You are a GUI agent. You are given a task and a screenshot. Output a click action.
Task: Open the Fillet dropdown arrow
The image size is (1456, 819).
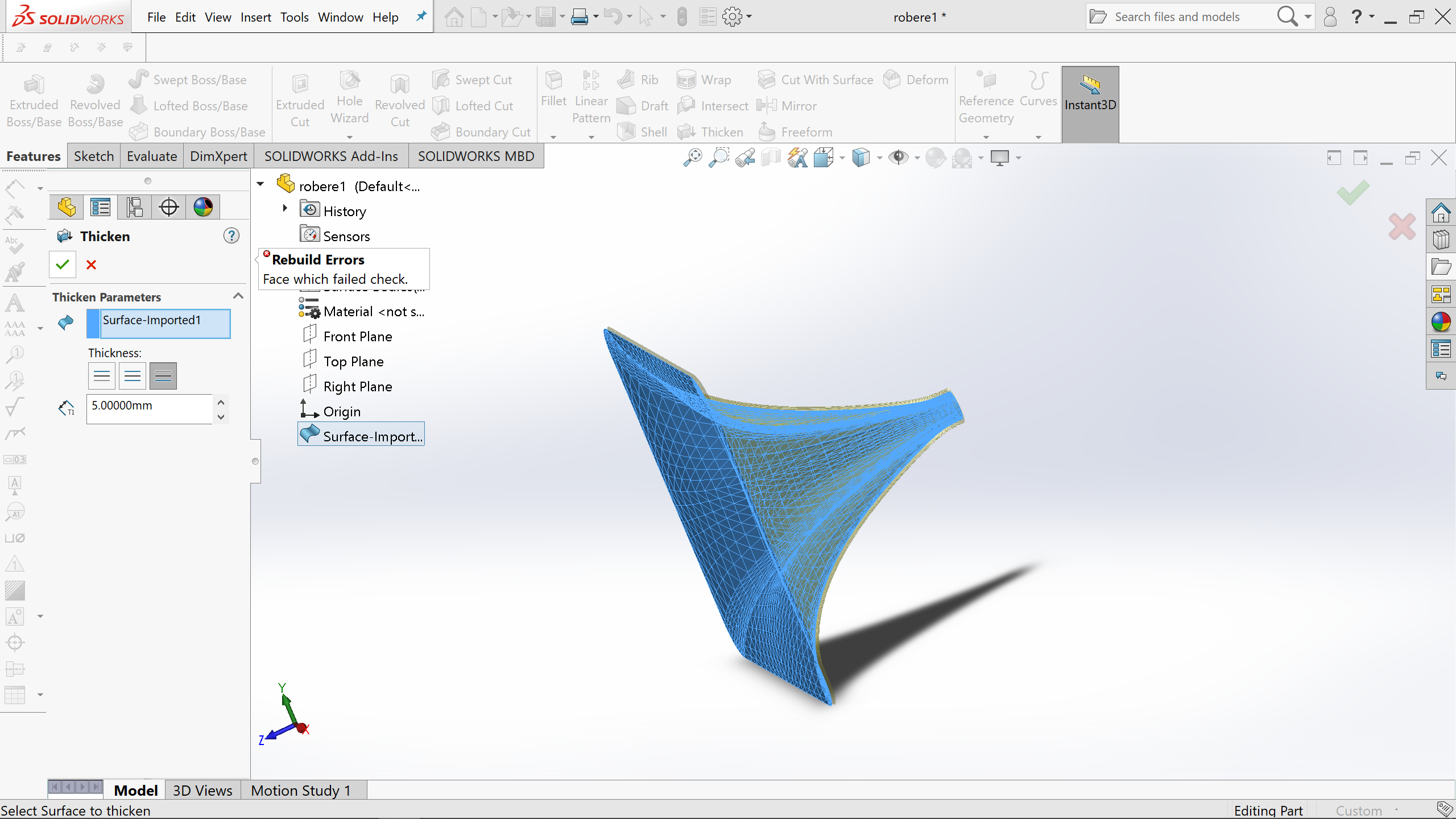(x=553, y=137)
